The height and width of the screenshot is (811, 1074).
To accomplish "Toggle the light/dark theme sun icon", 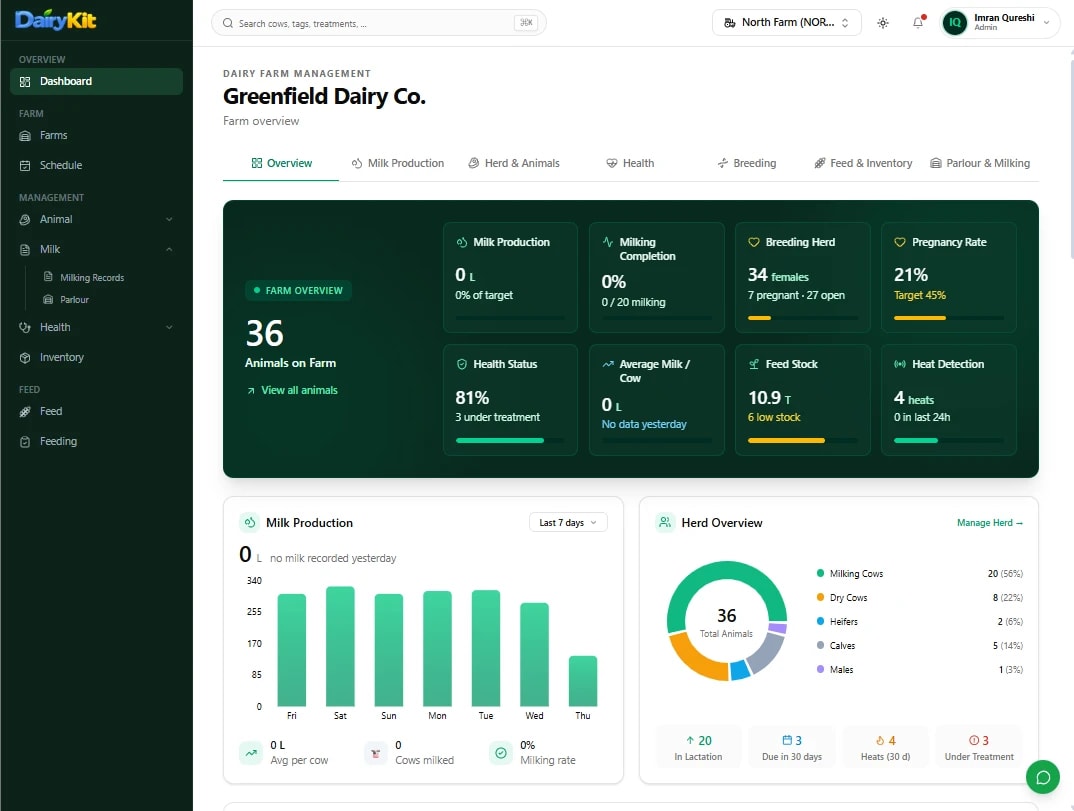I will [x=883, y=23].
